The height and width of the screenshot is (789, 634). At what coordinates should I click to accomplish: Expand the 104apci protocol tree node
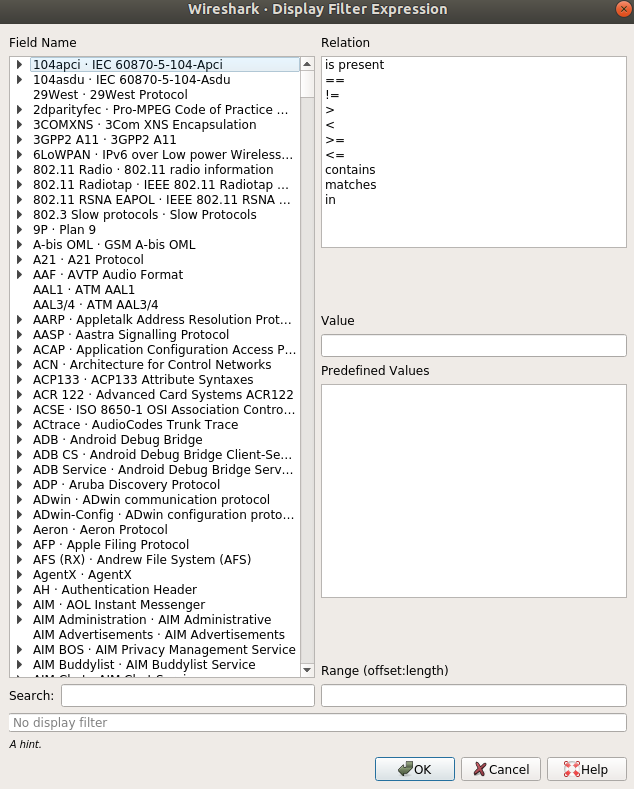pyautogui.click(x=19, y=64)
